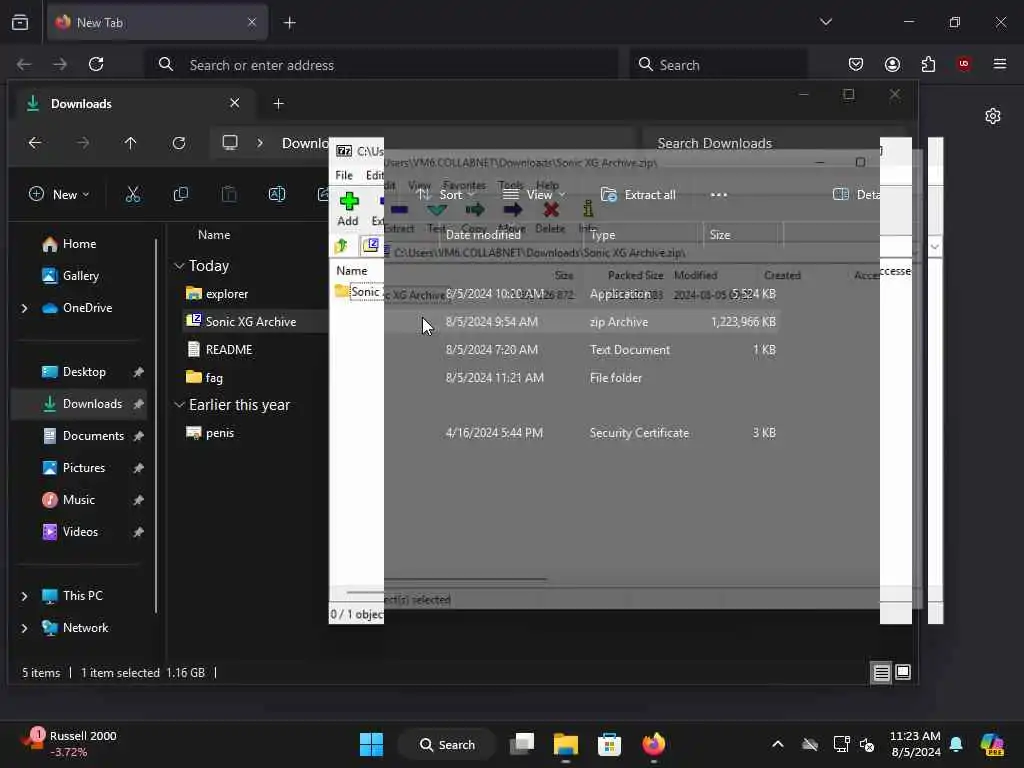The height and width of the screenshot is (768, 1024).
Task: Open the View dropdown
Action: pos(534,195)
